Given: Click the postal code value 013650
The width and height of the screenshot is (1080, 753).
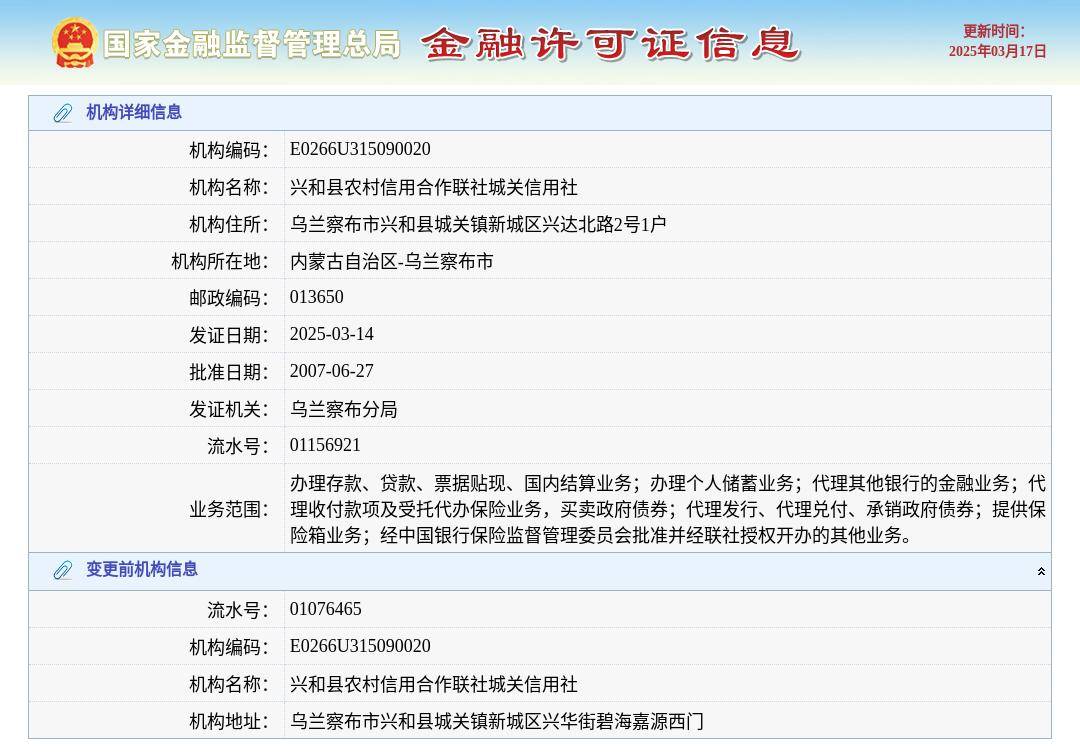Looking at the screenshot, I should (317, 298).
